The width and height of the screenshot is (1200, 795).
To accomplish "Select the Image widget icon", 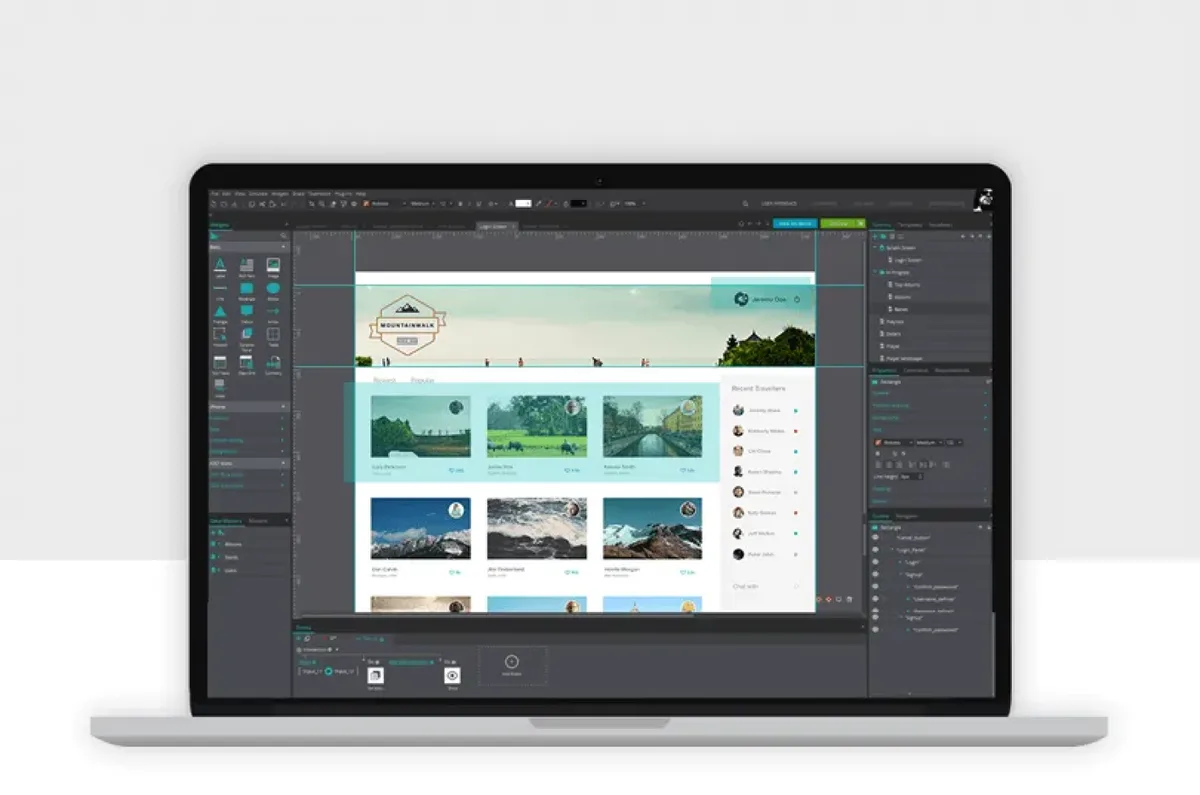I will (273, 265).
